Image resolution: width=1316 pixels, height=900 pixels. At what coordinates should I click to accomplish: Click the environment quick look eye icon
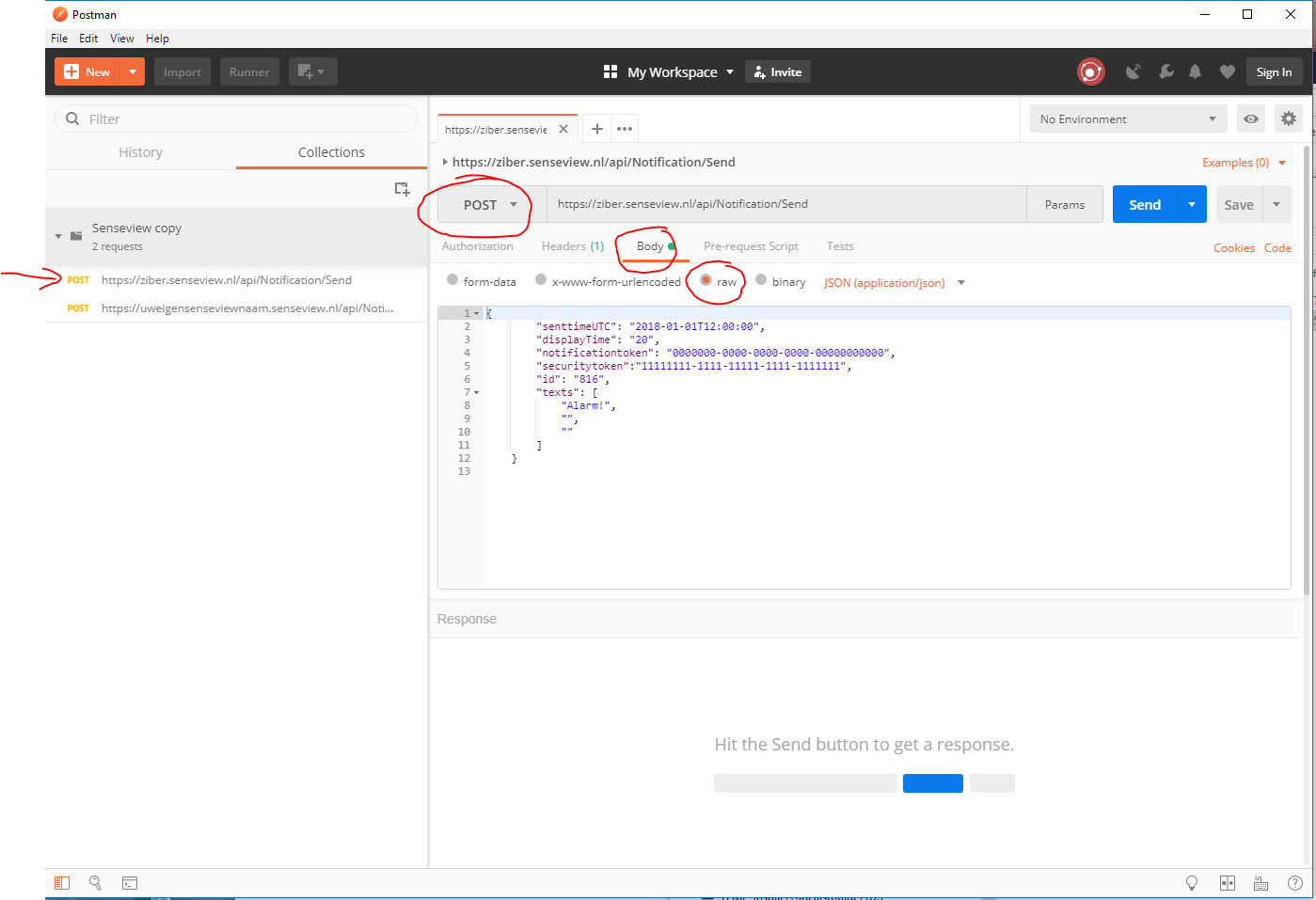tap(1251, 118)
